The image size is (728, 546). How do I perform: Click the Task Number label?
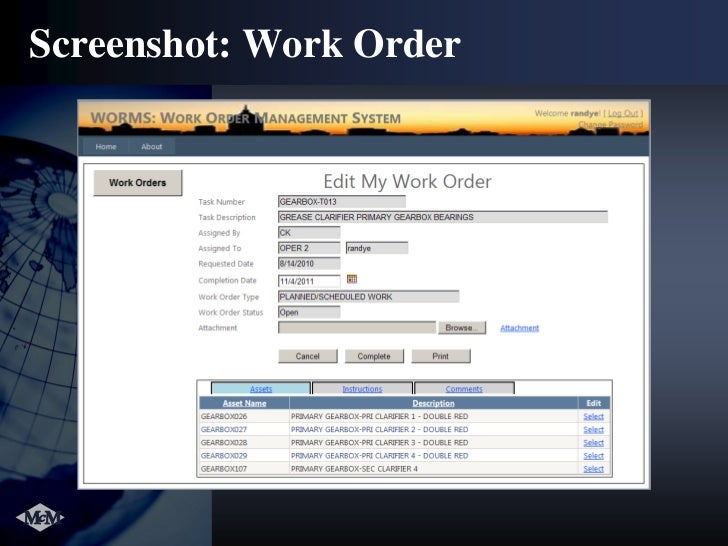pos(221,202)
